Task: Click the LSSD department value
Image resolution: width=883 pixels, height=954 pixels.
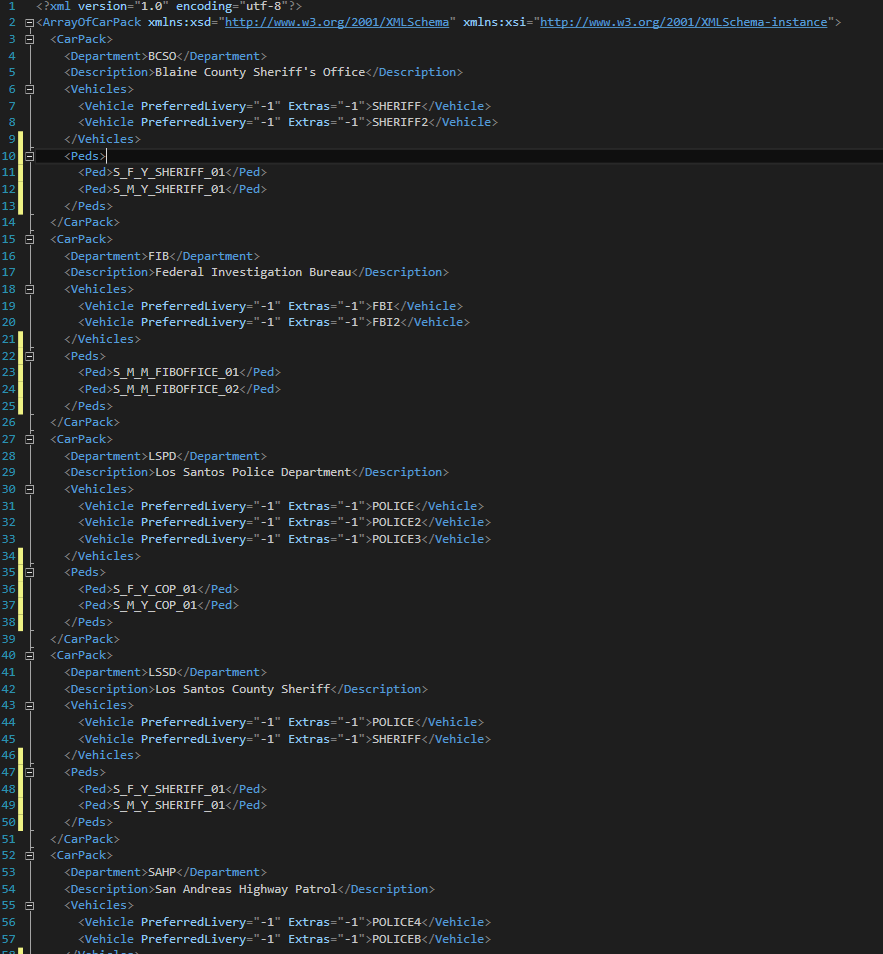Action: (x=162, y=672)
